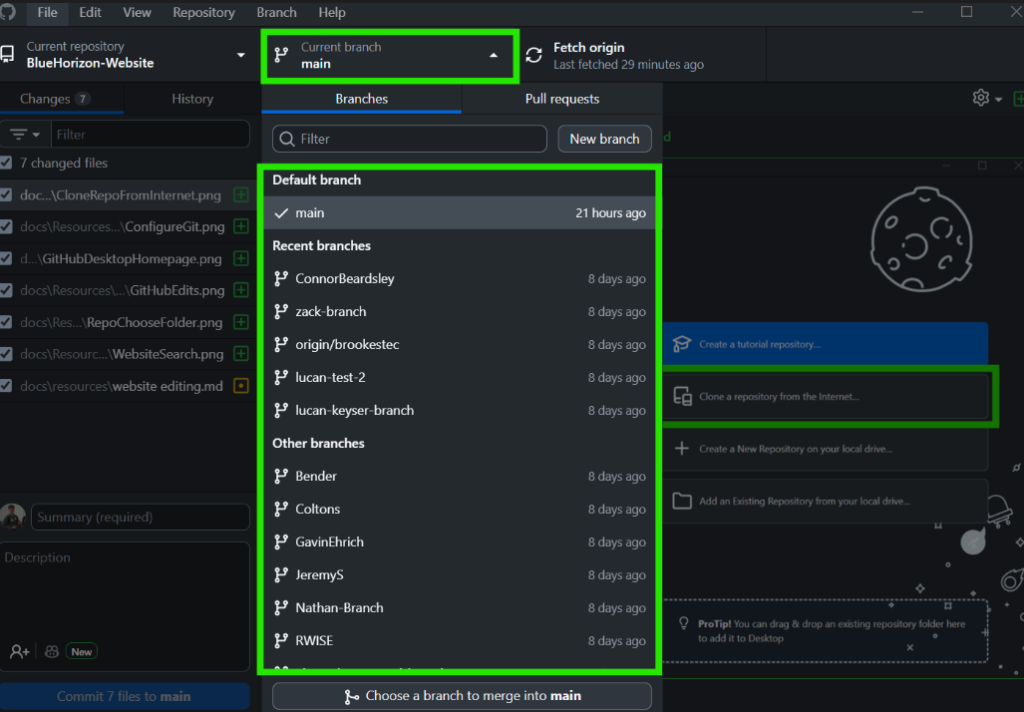1024x712 pixels.
Task: Click the Copilot icon beside New badge
Action: (x=52, y=651)
